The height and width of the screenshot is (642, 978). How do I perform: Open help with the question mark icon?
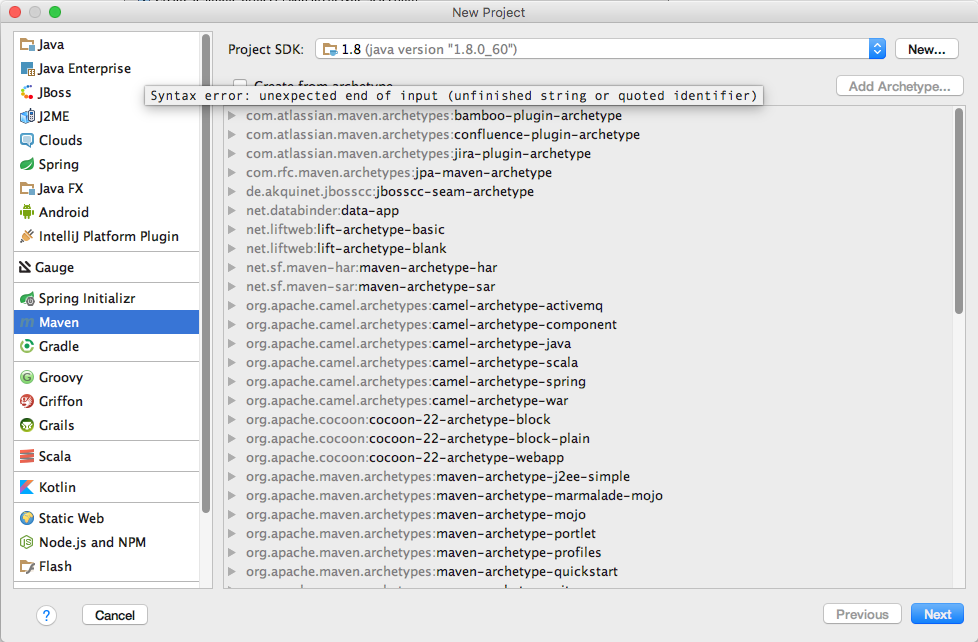pyautogui.click(x=46, y=615)
